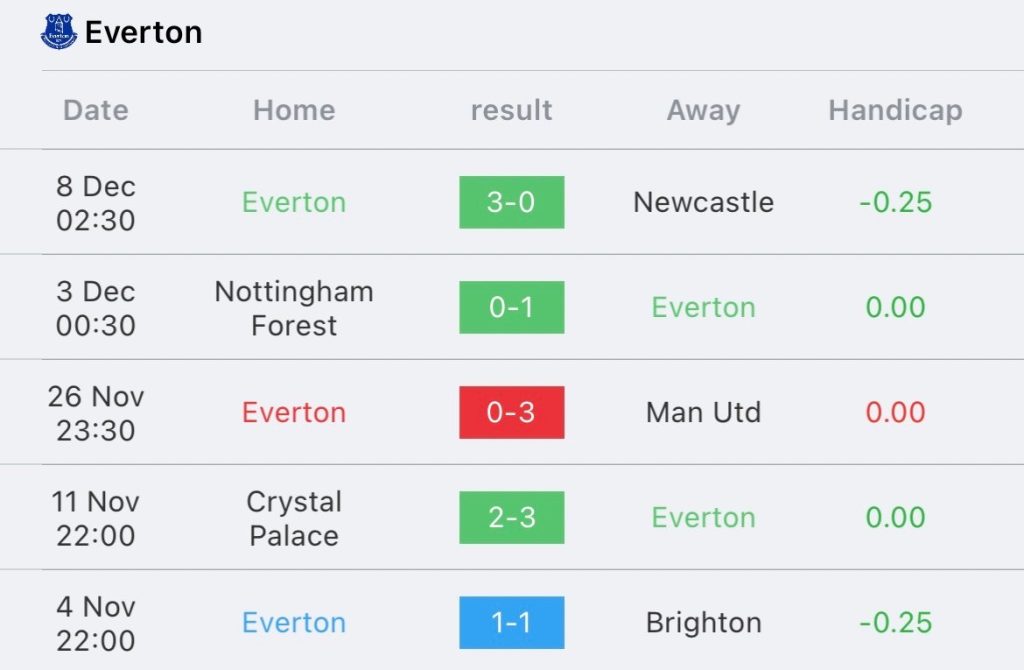Select the 26 Nov 23:30 match date
This screenshot has height=670, width=1024.
tap(96, 413)
